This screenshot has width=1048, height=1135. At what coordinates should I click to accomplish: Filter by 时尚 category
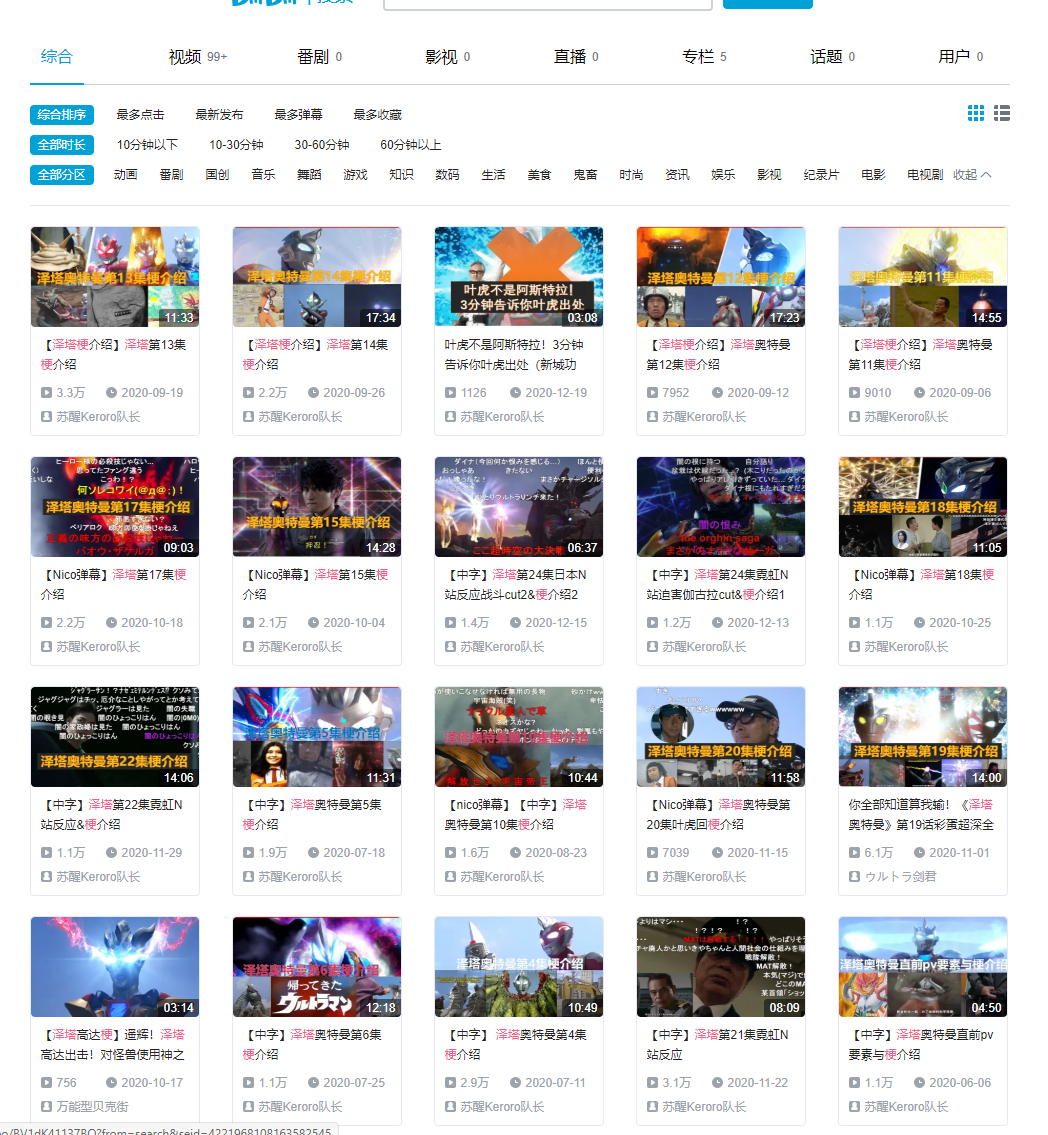631,174
